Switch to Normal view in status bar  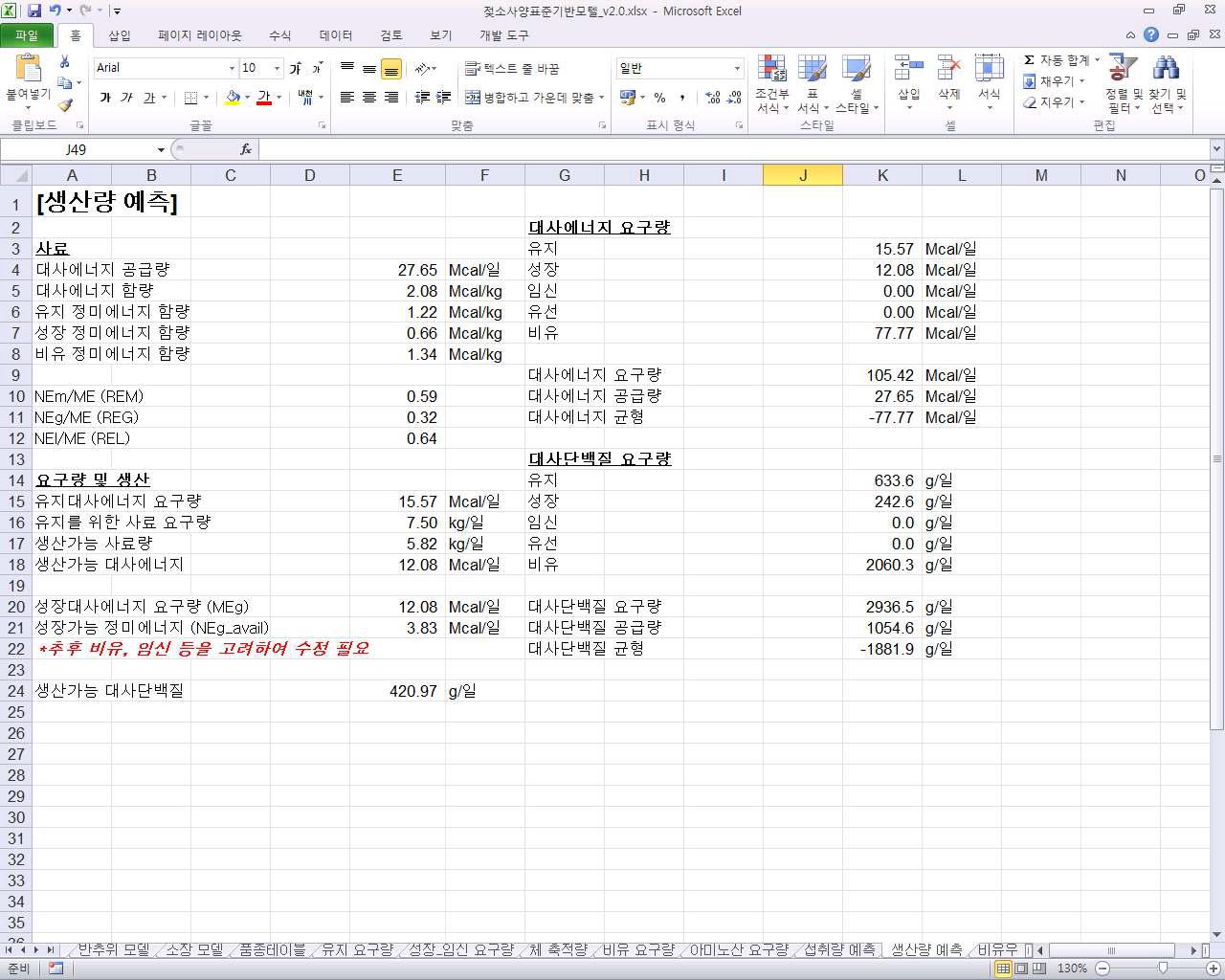(1003, 969)
